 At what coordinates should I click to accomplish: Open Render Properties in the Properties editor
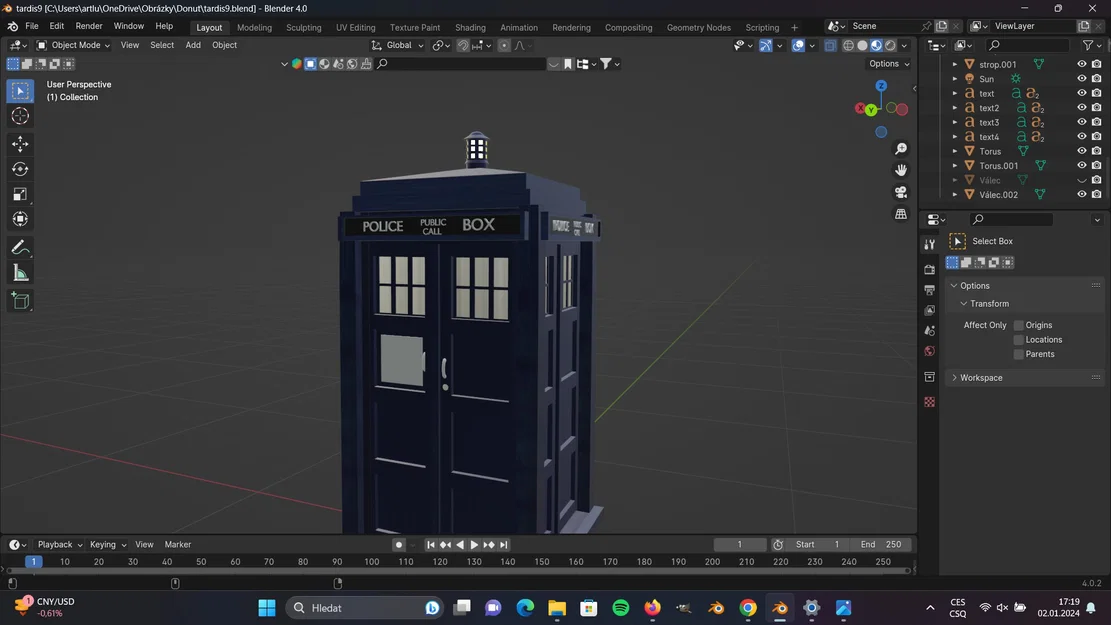pyautogui.click(x=929, y=268)
